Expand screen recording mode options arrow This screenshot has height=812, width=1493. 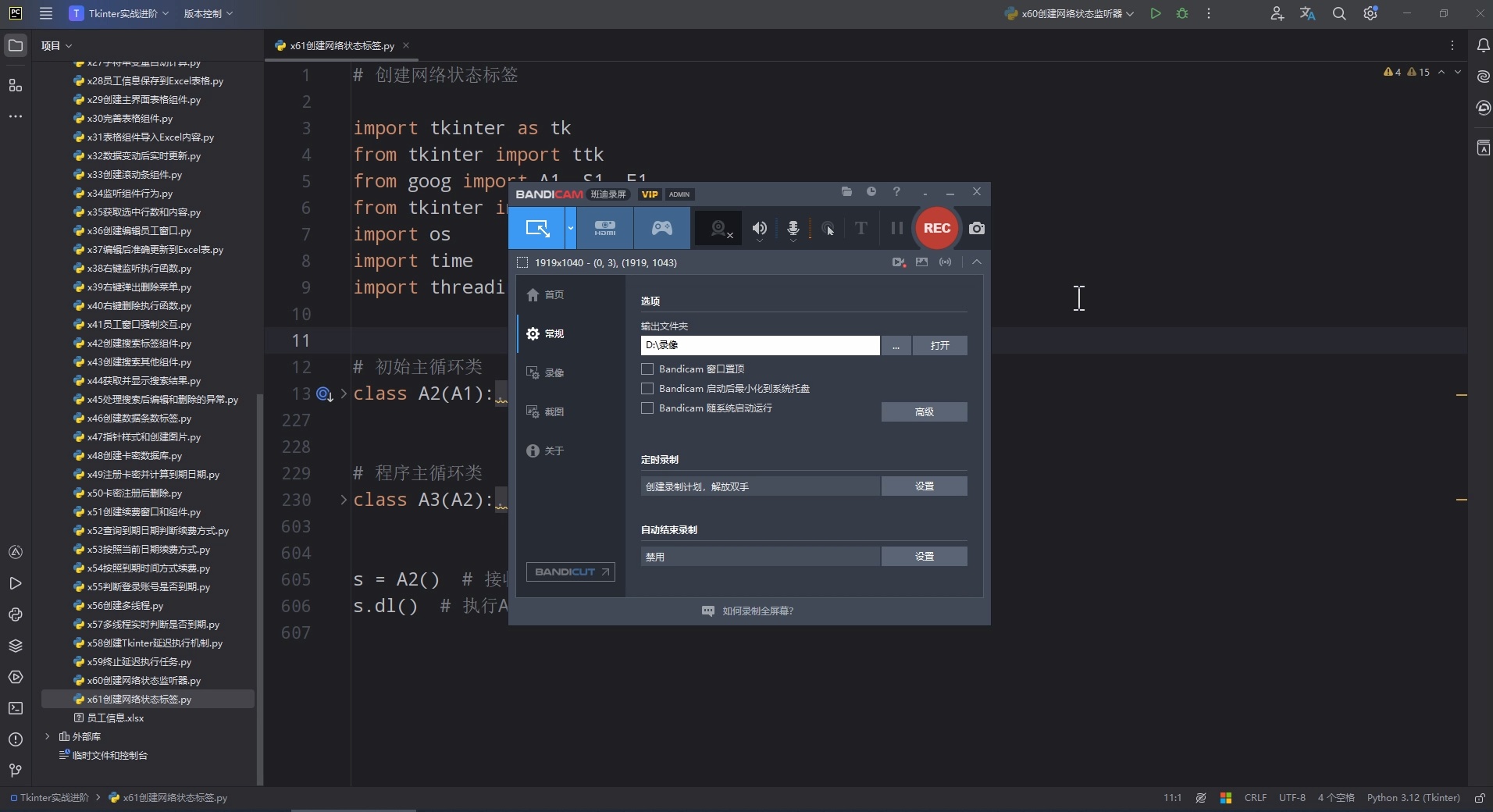(x=571, y=228)
